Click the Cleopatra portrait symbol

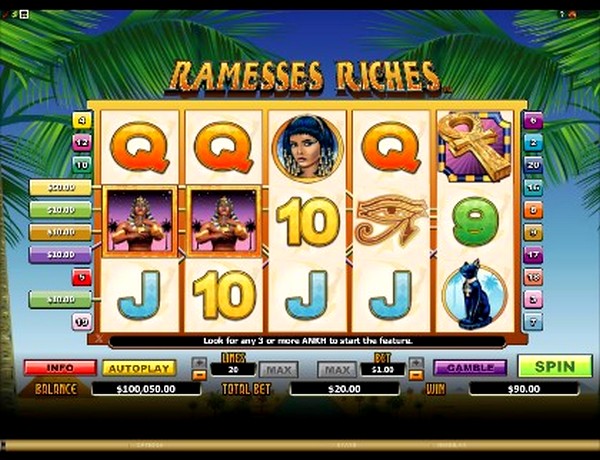308,147
